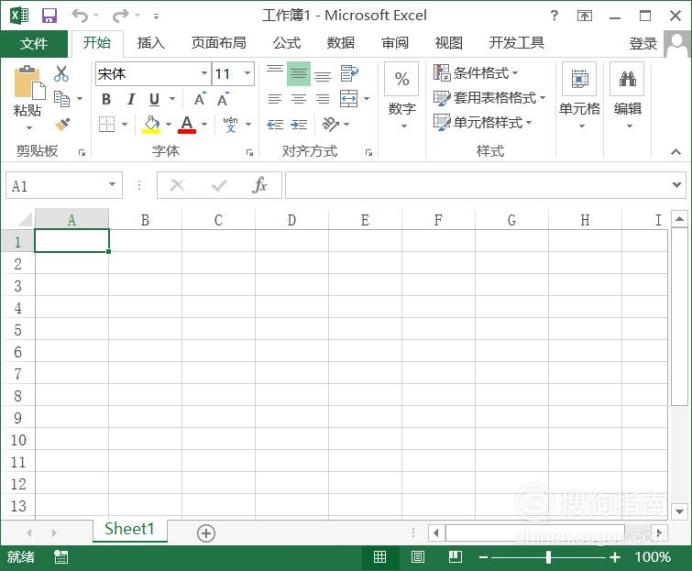Decrease the indent
Screen dimensions: 692x571
click(275, 124)
